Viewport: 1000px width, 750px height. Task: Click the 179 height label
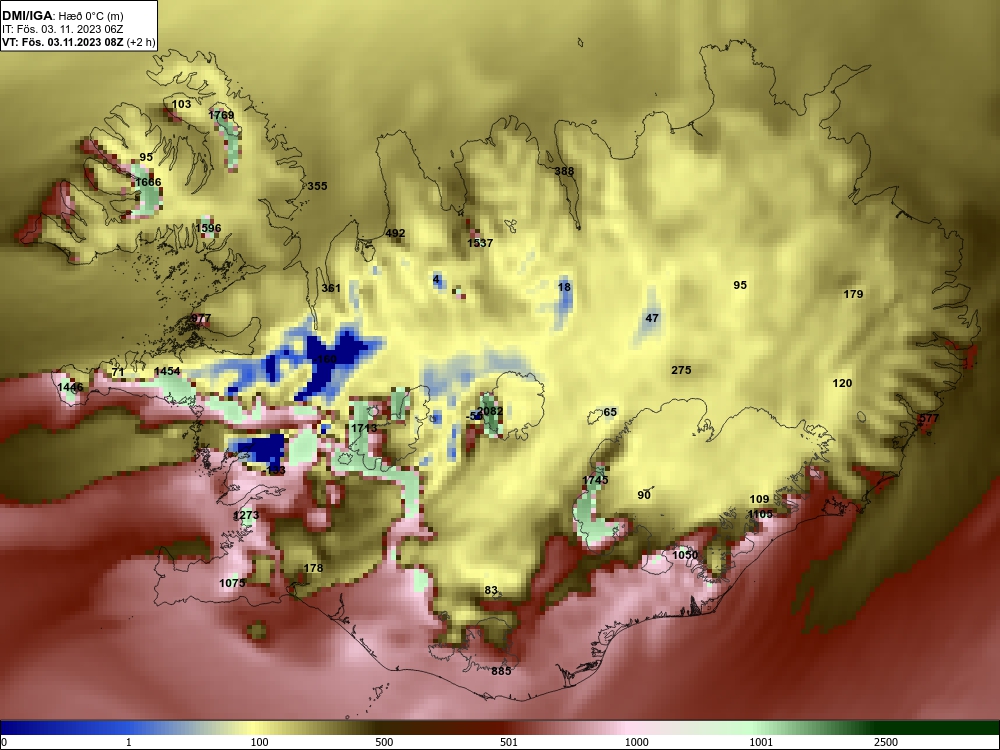click(x=853, y=294)
